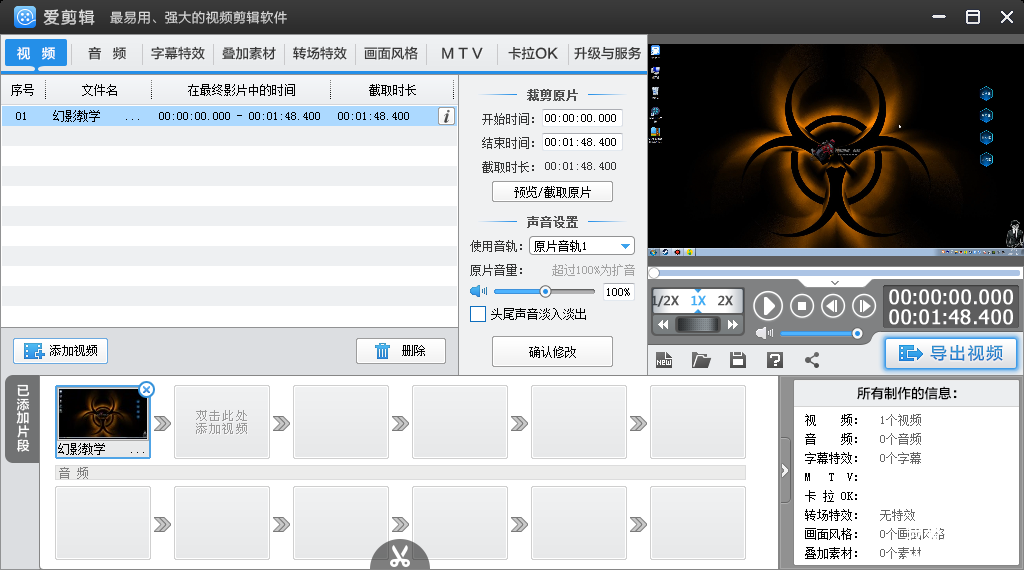Click the chevron below the preview progress bar
The image size is (1024, 570).
(835, 283)
